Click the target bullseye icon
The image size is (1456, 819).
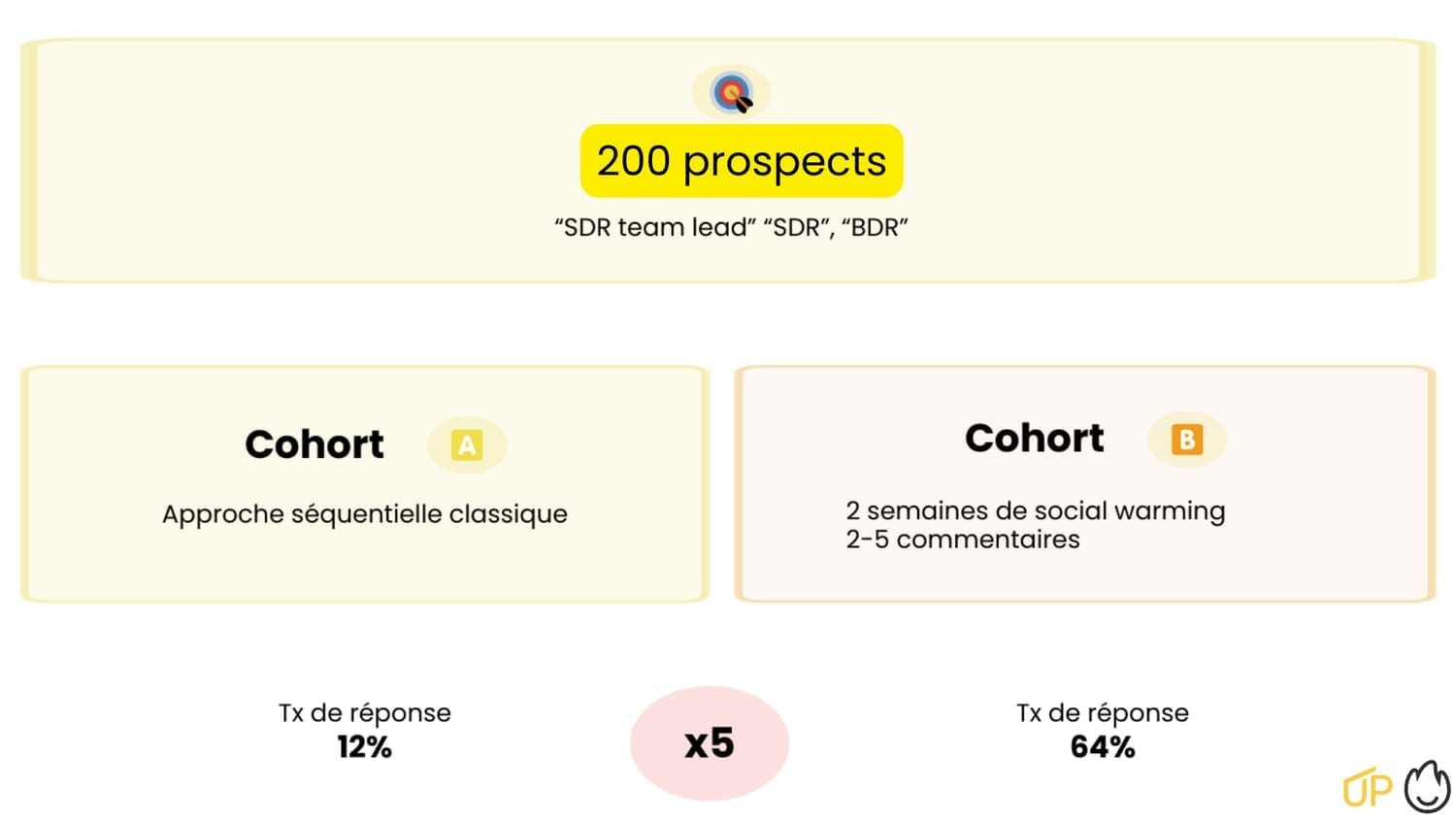[732, 93]
